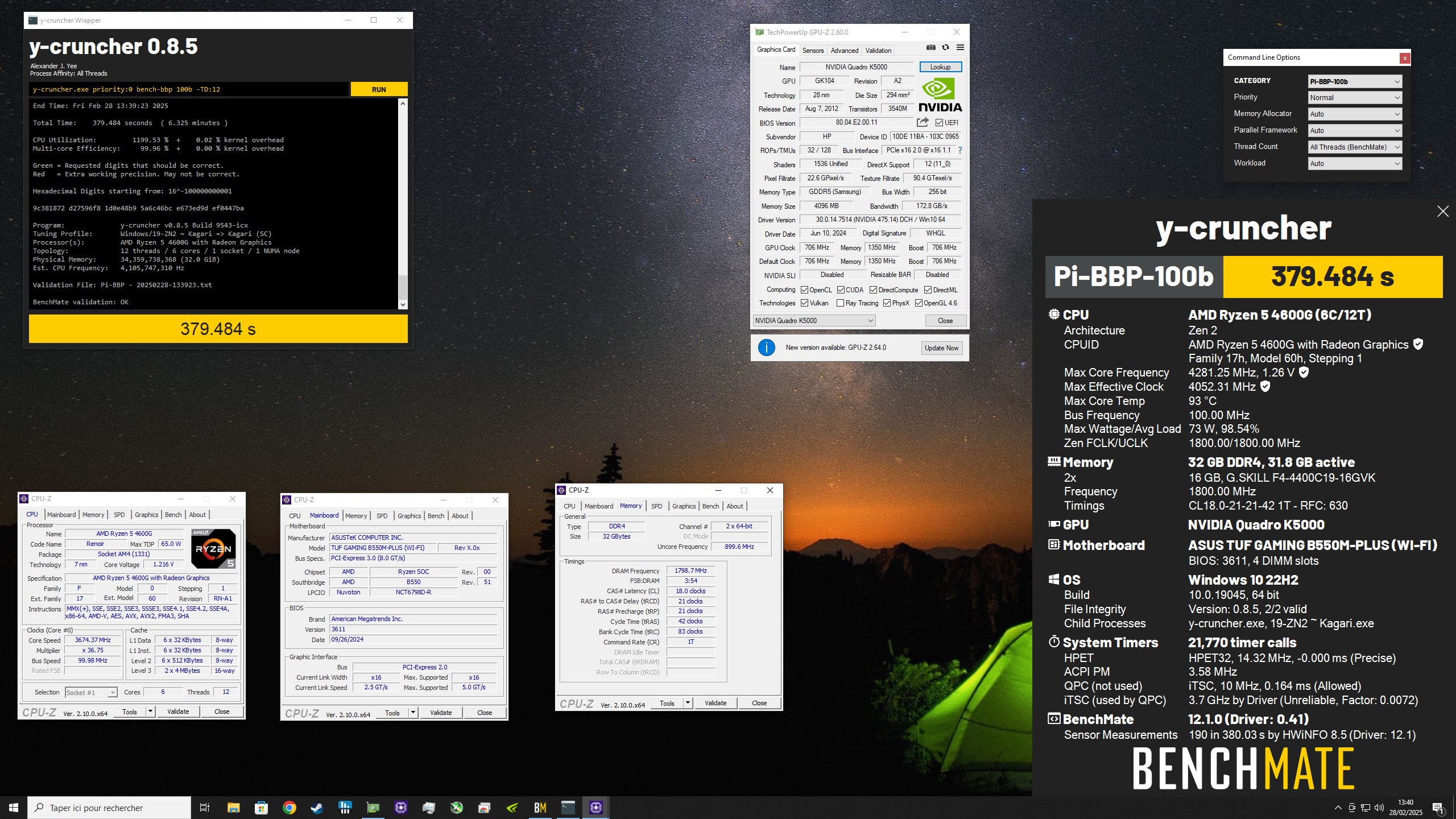Image resolution: width=1456 pixels, height=819 pixels.
Task: Open the Memory Allocator dropdown
Action: (1355, 114)
